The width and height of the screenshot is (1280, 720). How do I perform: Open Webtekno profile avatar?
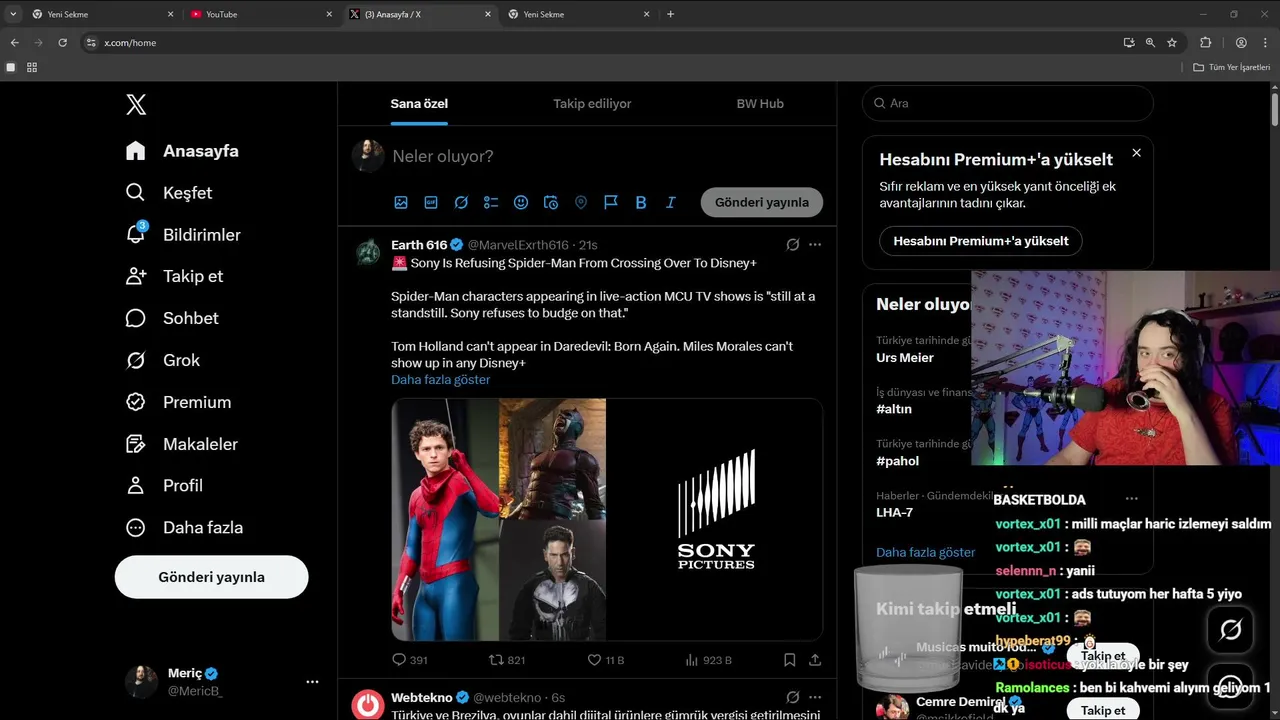pos(368,704)
